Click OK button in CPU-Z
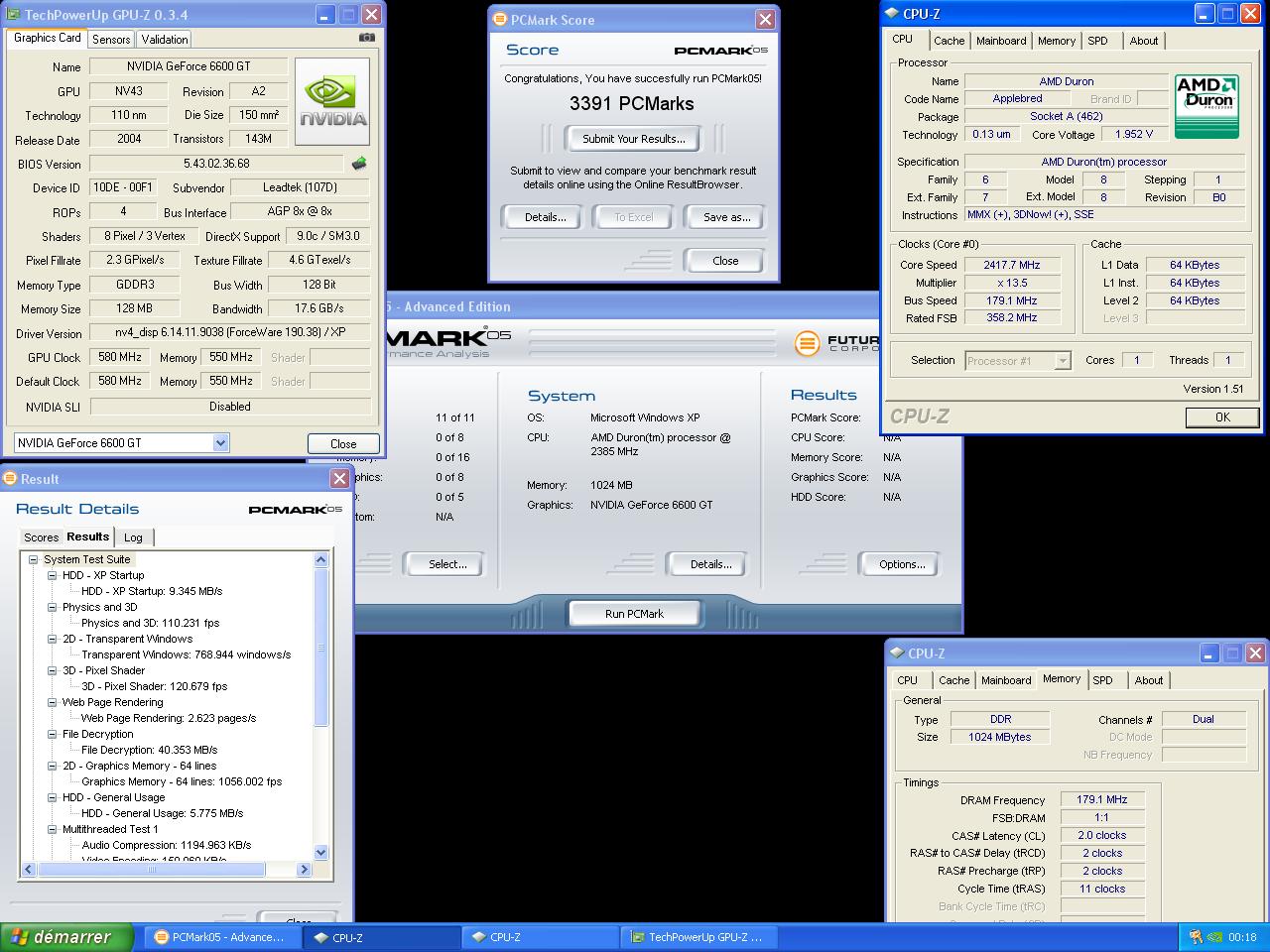 coord(1222,417)
